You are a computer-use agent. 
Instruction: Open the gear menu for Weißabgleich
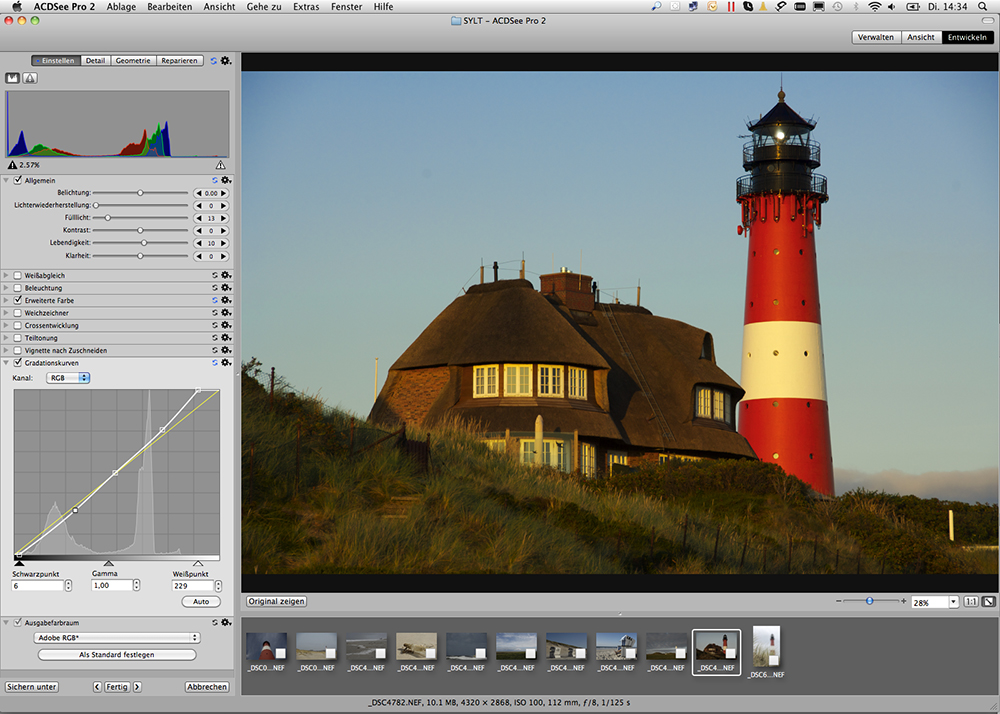point(226,275)
